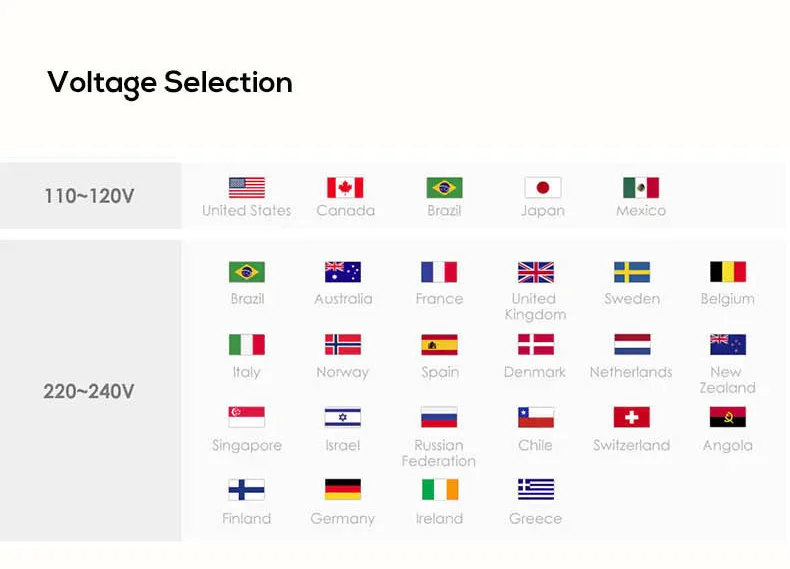Select the Spain flag icon
The width and height of the screenshot is (790, 569).
(x=439, y=345)
